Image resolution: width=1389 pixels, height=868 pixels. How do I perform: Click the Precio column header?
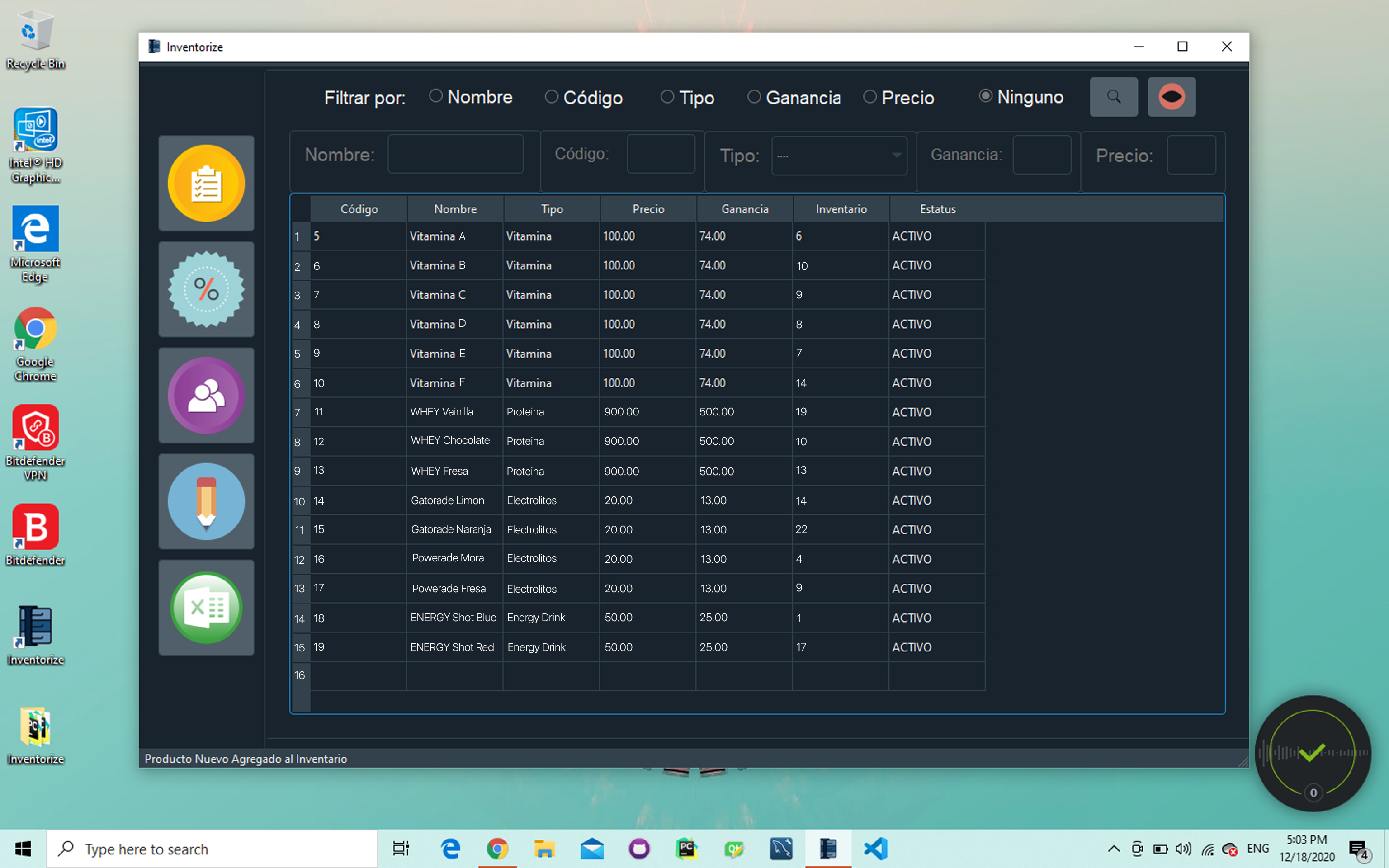(648, 209)
